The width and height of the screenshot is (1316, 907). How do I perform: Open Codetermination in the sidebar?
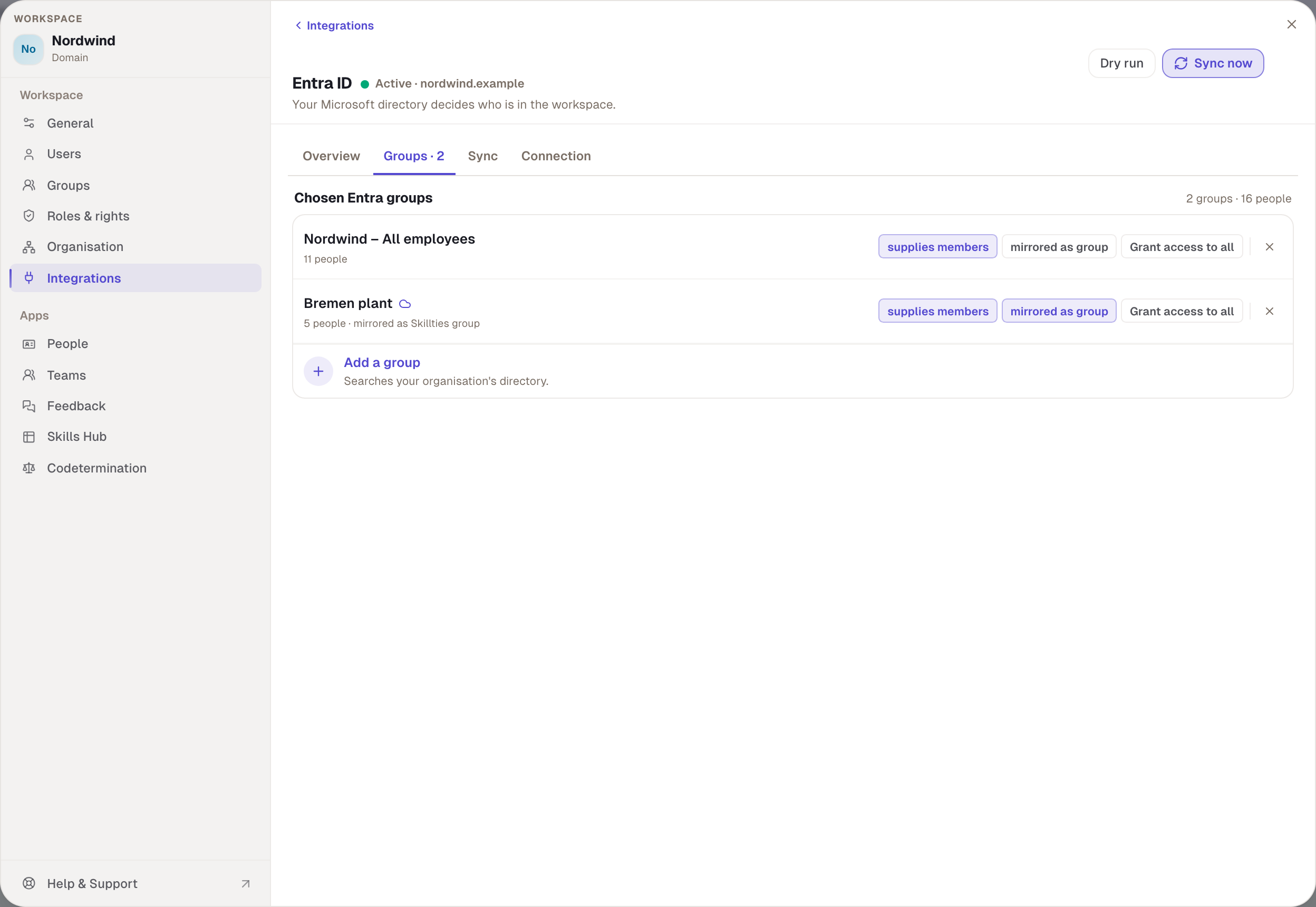135,468
